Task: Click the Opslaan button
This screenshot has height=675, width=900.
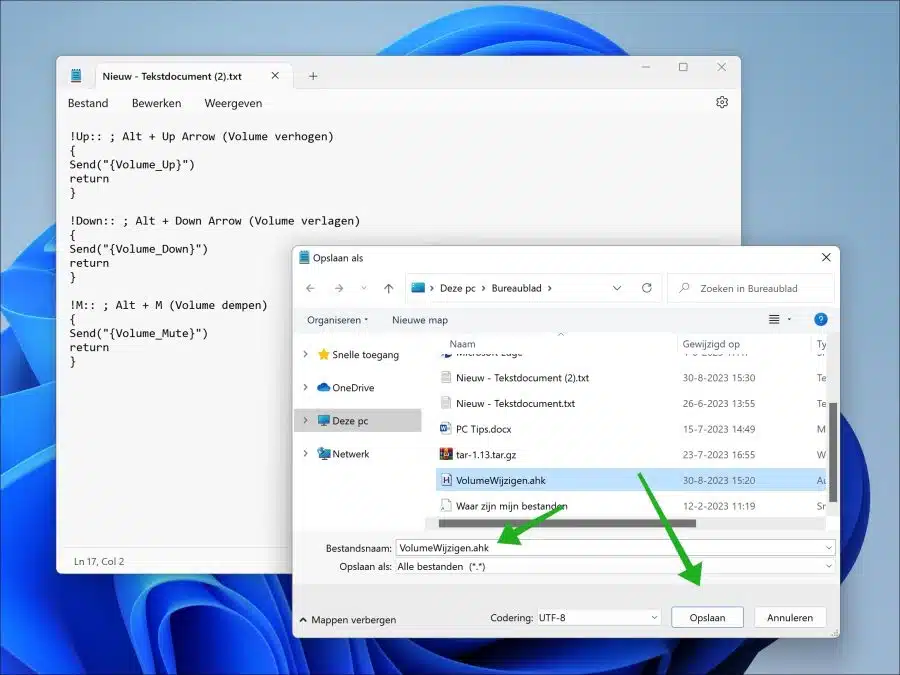Action: [707, 618]
